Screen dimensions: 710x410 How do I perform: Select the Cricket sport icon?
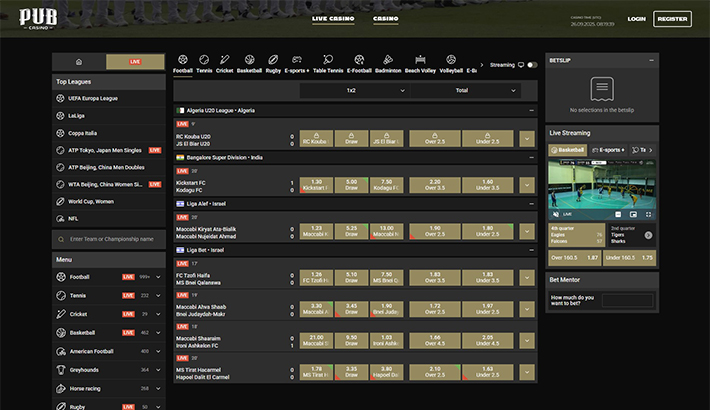point(224,64)
